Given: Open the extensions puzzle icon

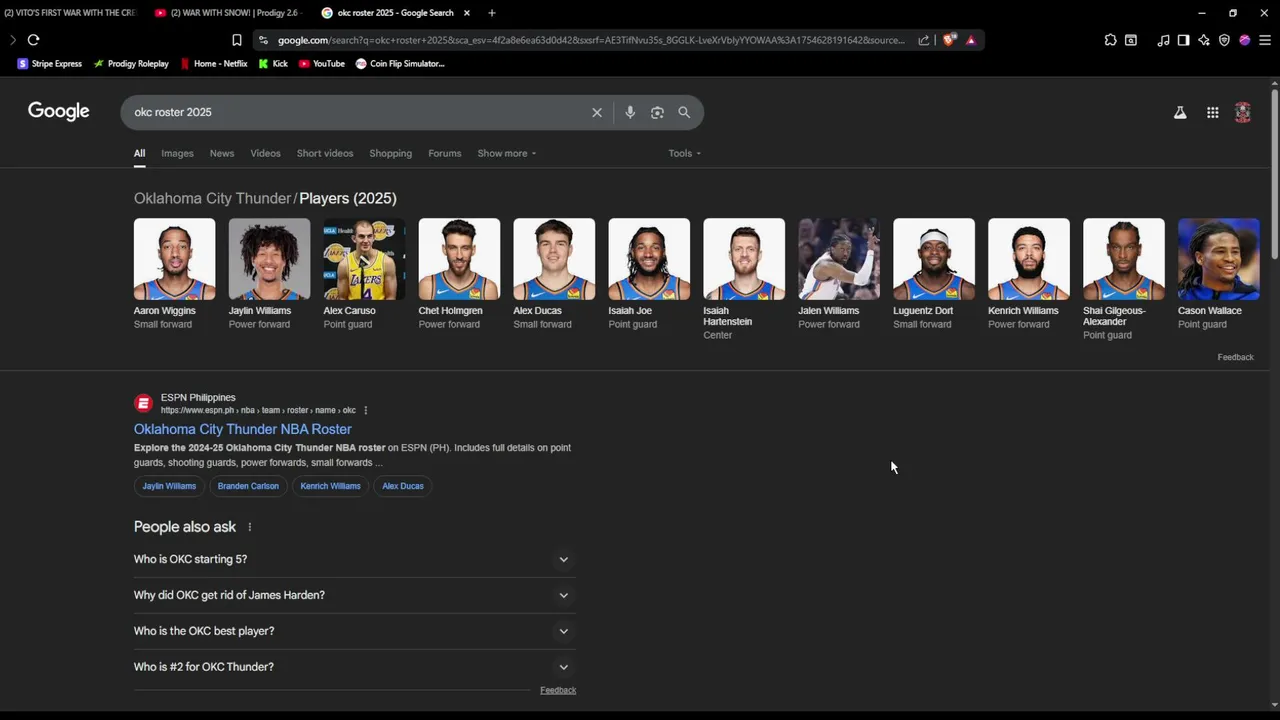Looking at the screenshot, I should [x=1110, y=40].
